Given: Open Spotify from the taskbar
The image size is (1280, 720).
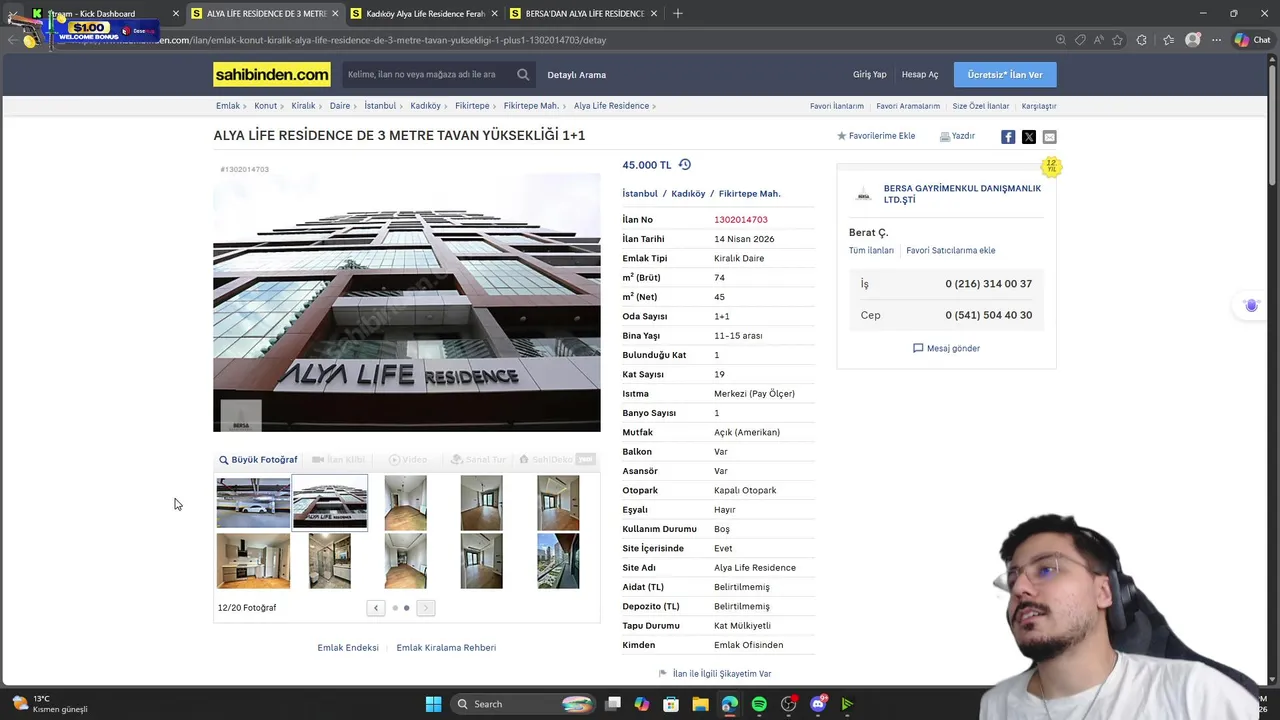Looking at the screenshot, I should point(759,704).
